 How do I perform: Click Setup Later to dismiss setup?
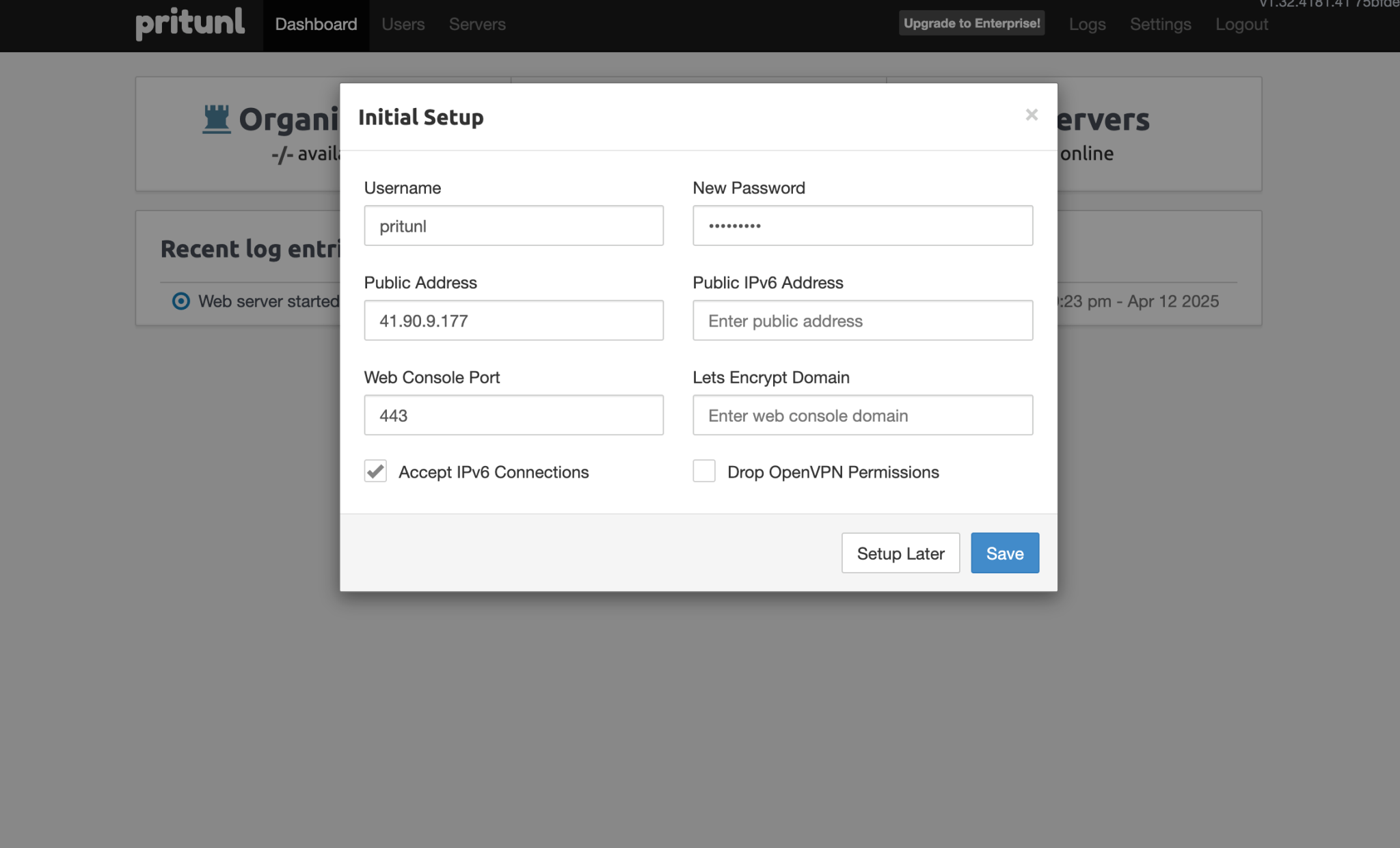pos(900,553)
